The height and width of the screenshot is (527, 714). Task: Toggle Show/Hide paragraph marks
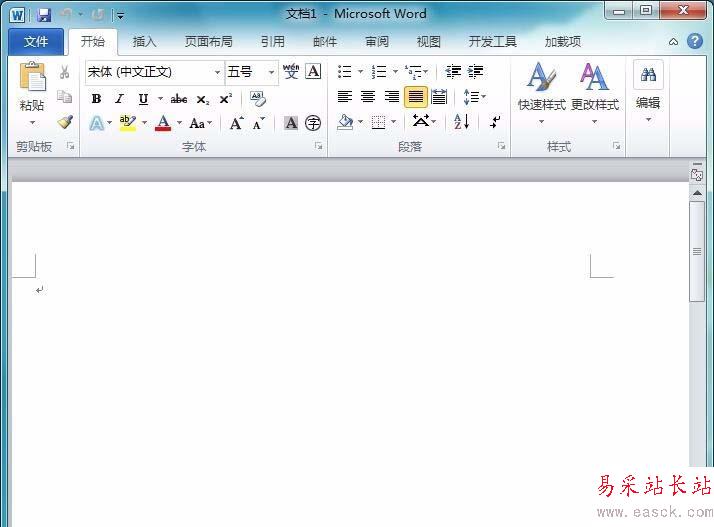[495, 122]
